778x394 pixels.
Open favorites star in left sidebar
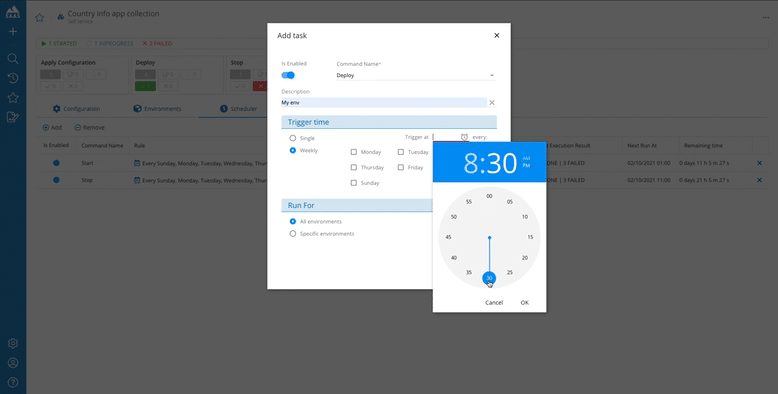[x=13, y=98]
